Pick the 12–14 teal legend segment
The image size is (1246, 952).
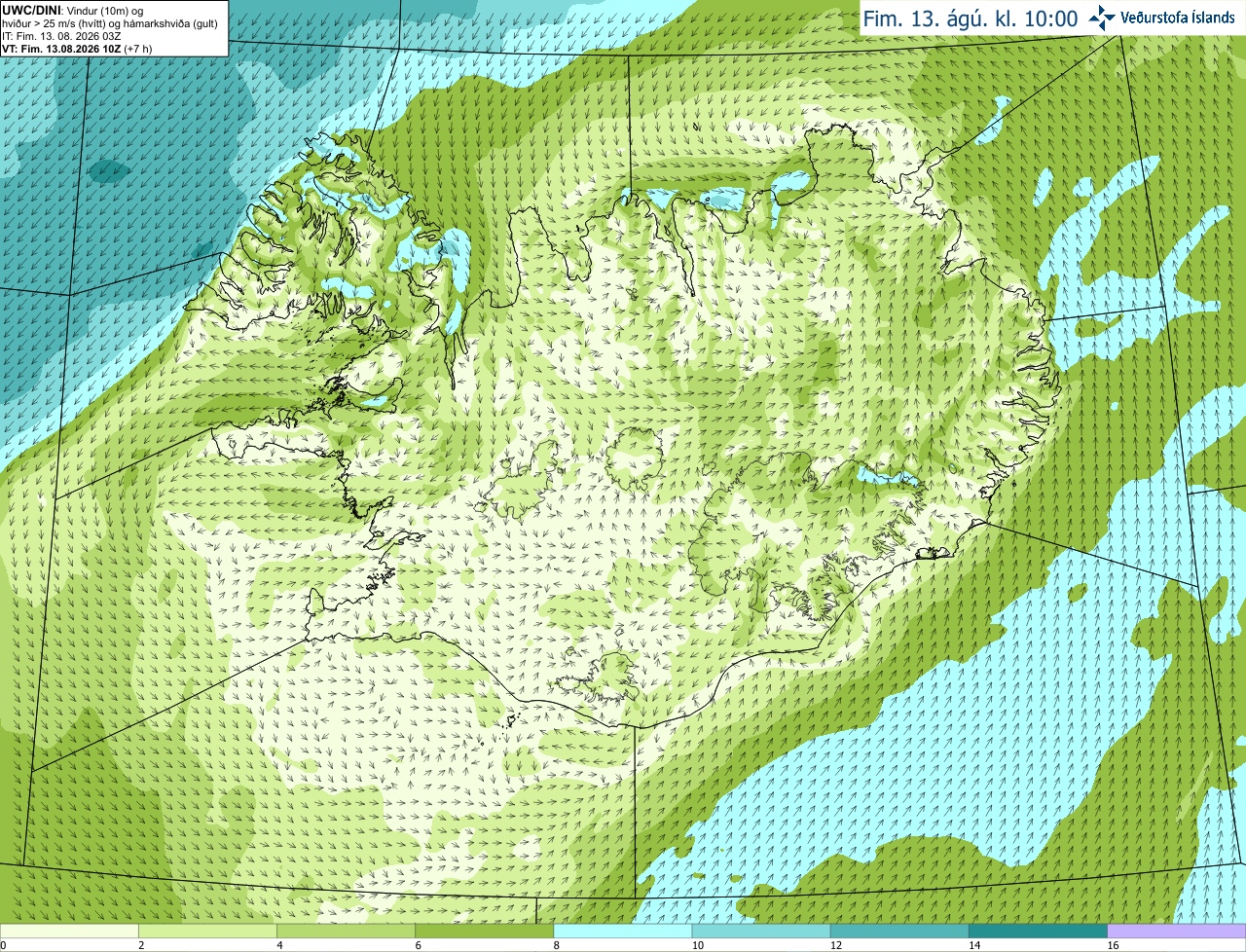coord(899,932)
